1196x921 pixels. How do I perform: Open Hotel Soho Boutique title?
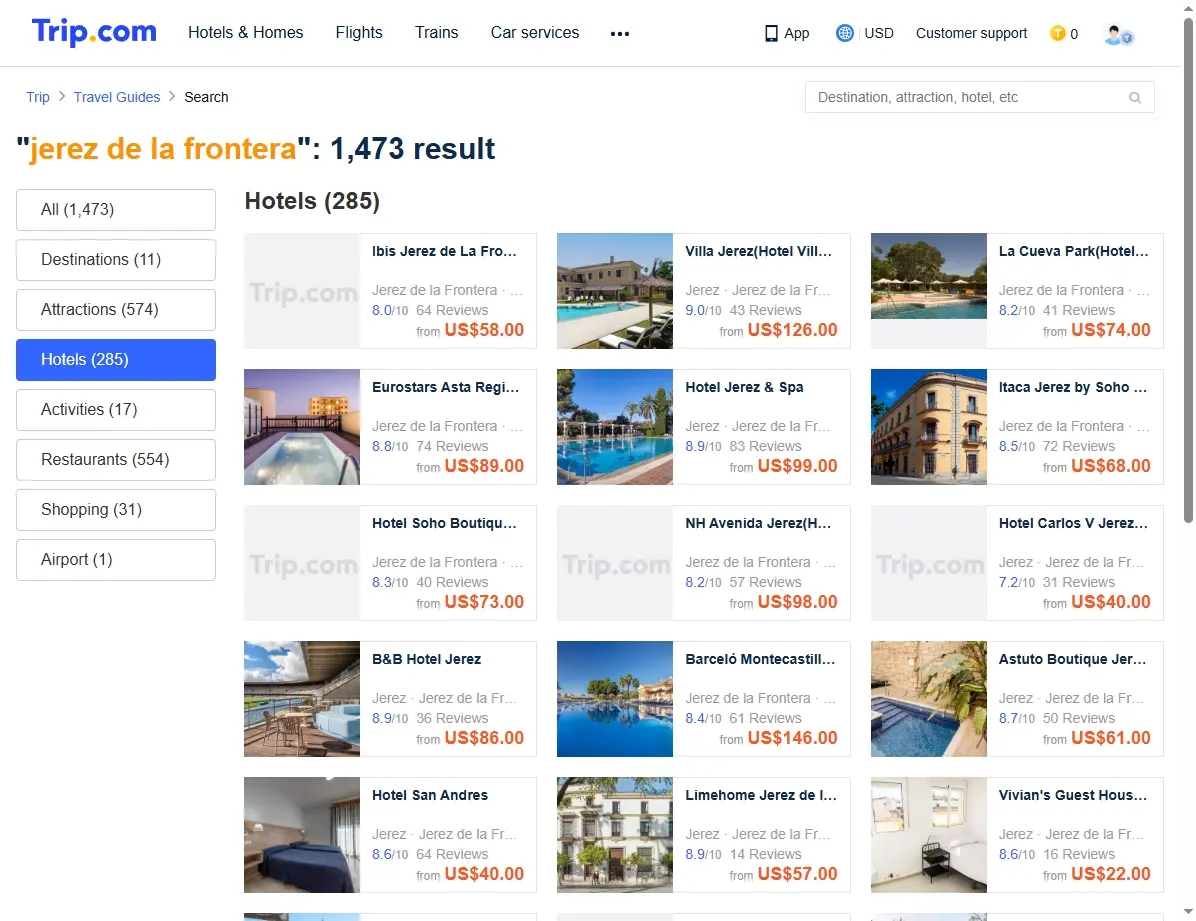tap(444, 523)
